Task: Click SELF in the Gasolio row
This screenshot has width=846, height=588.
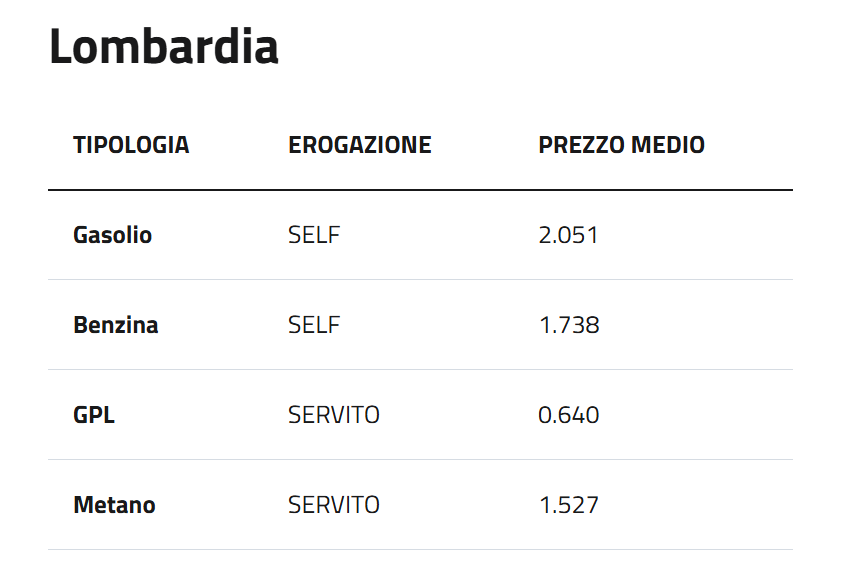Action: tap(313, 235)
